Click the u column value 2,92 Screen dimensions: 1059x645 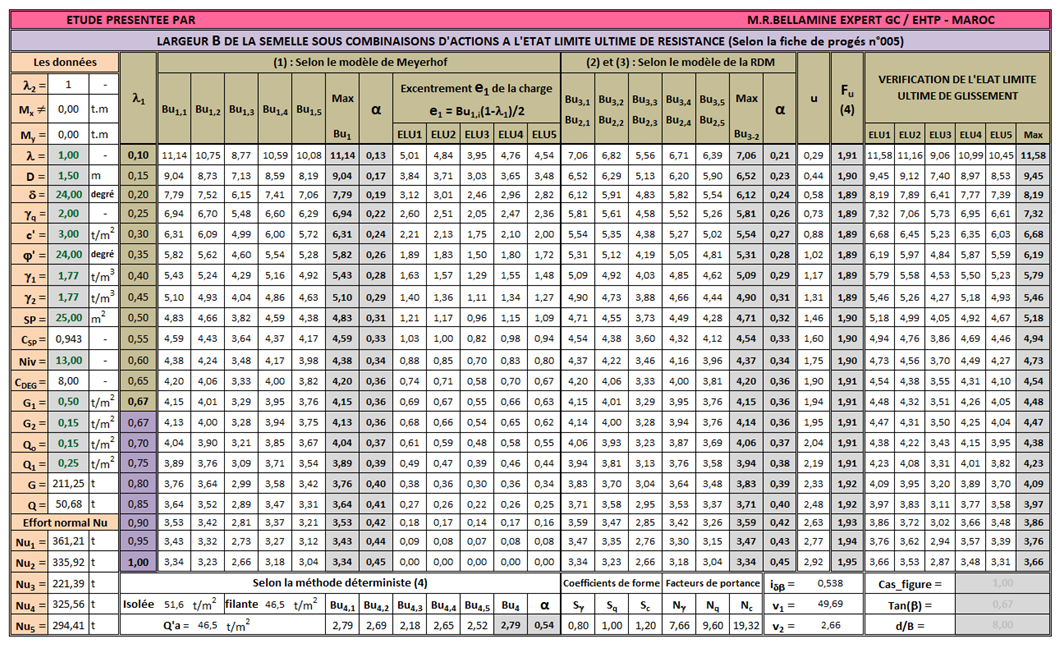pos(813,562)
